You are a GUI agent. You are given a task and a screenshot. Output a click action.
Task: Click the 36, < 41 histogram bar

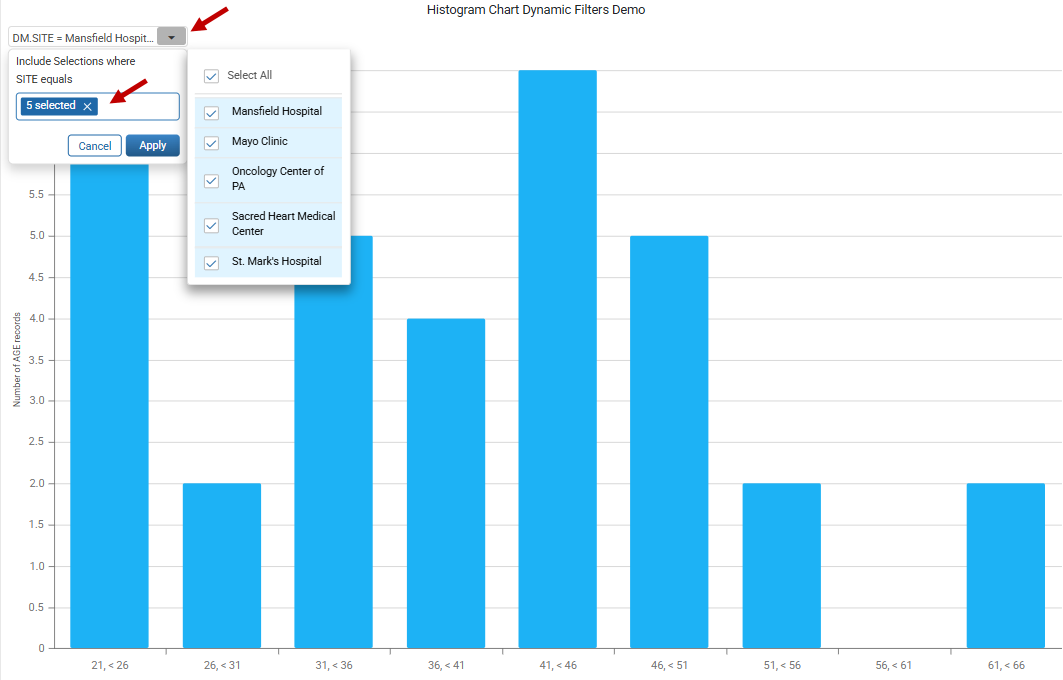click(445, 483)
